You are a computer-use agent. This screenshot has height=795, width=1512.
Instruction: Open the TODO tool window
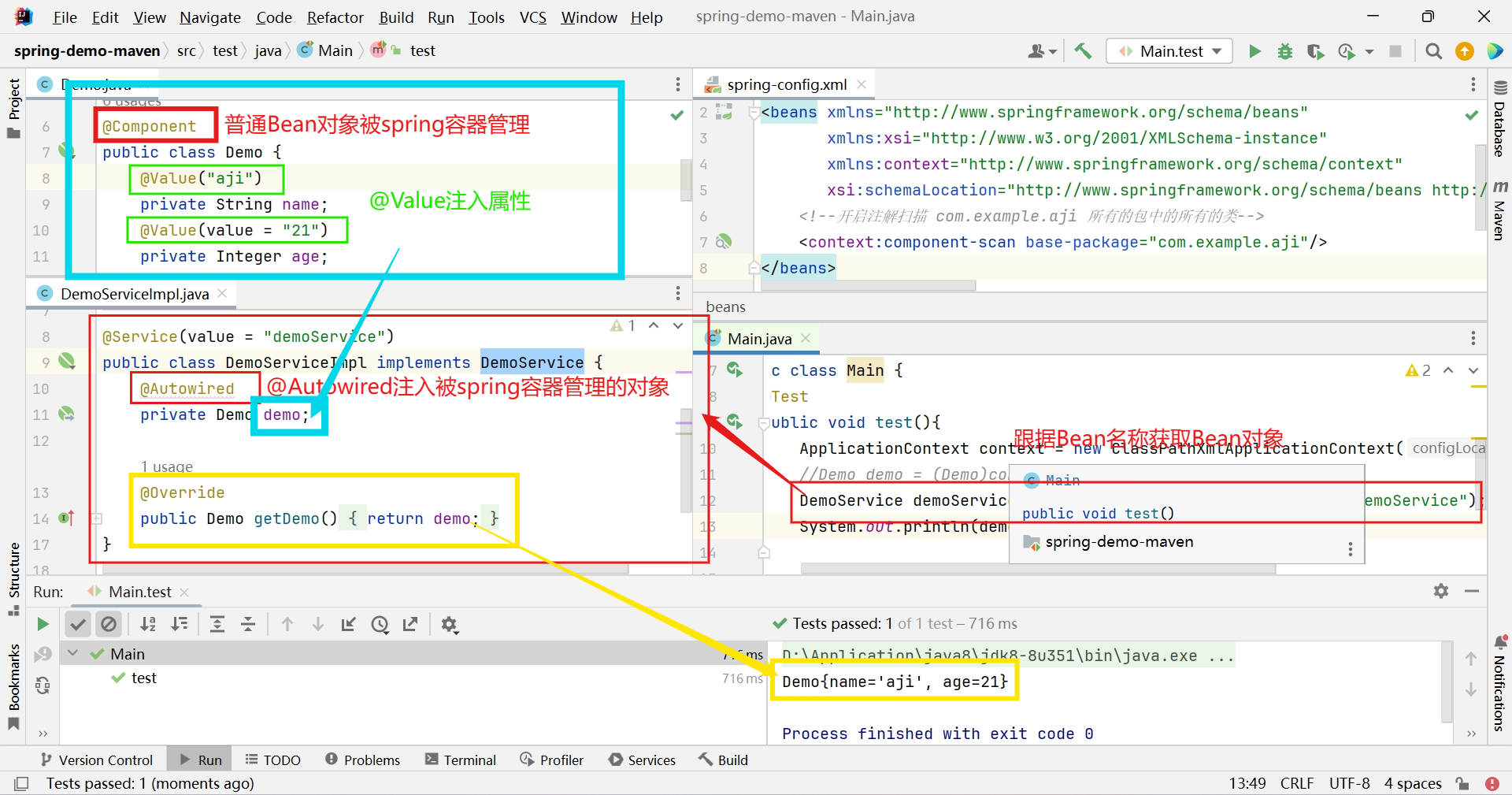(x=272, y=760)
